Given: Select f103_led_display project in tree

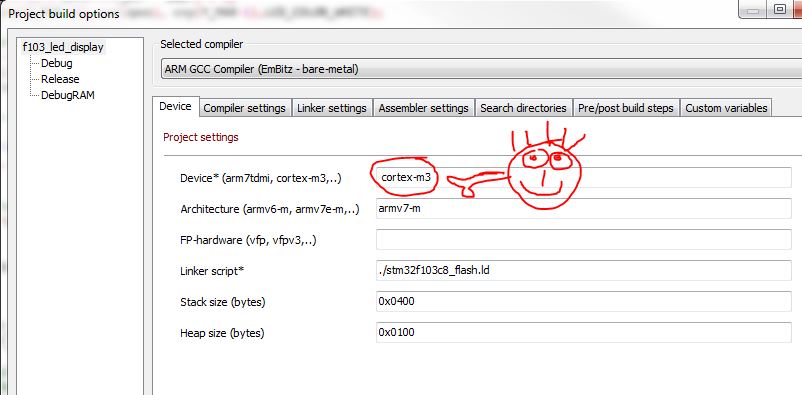Looking at the screenshot, I should (x=63, y=47).
